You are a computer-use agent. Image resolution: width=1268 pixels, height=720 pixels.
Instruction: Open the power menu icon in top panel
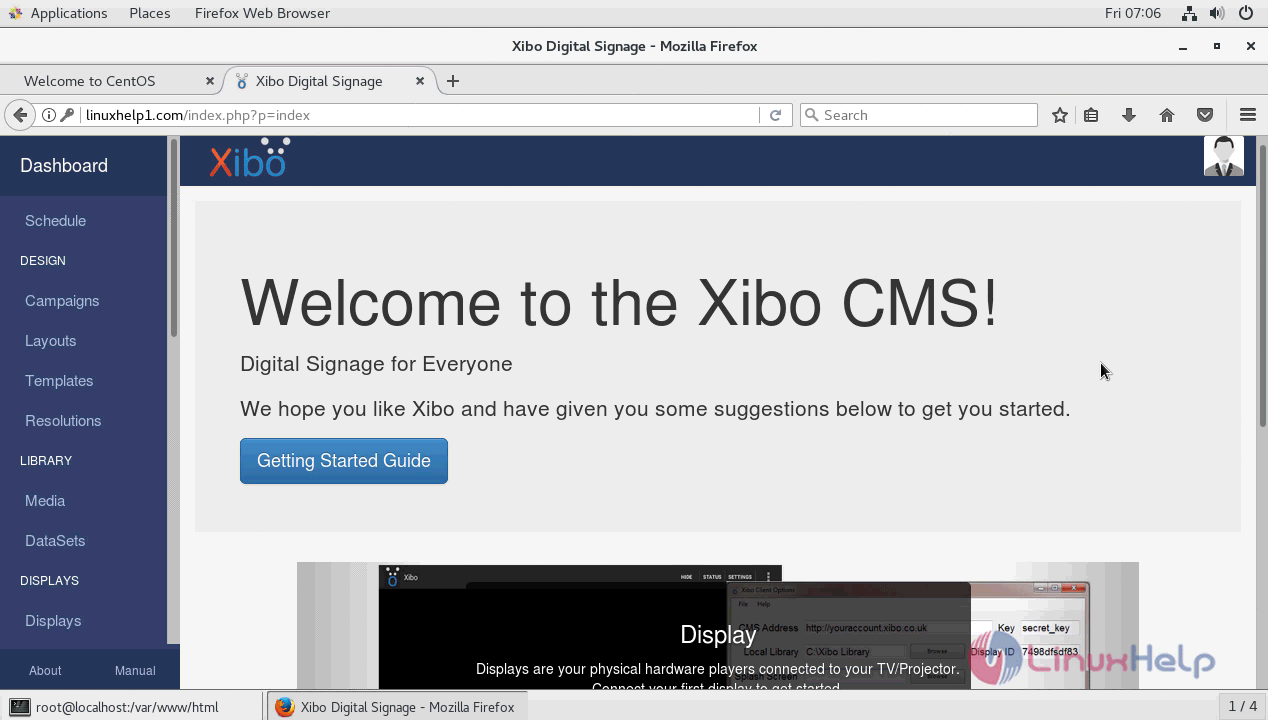click(1246, 13)
